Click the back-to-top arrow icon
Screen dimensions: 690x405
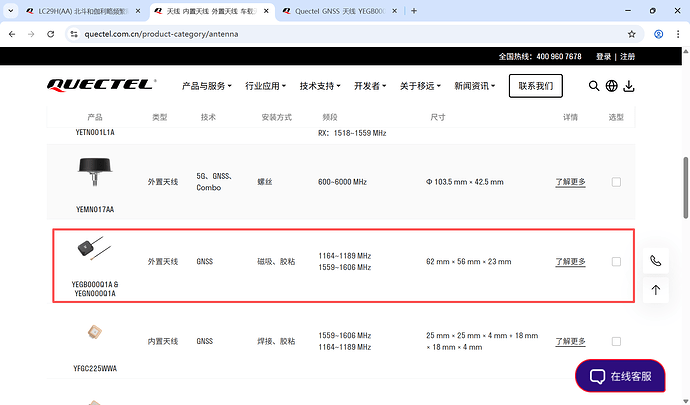(x=656, y=290)
